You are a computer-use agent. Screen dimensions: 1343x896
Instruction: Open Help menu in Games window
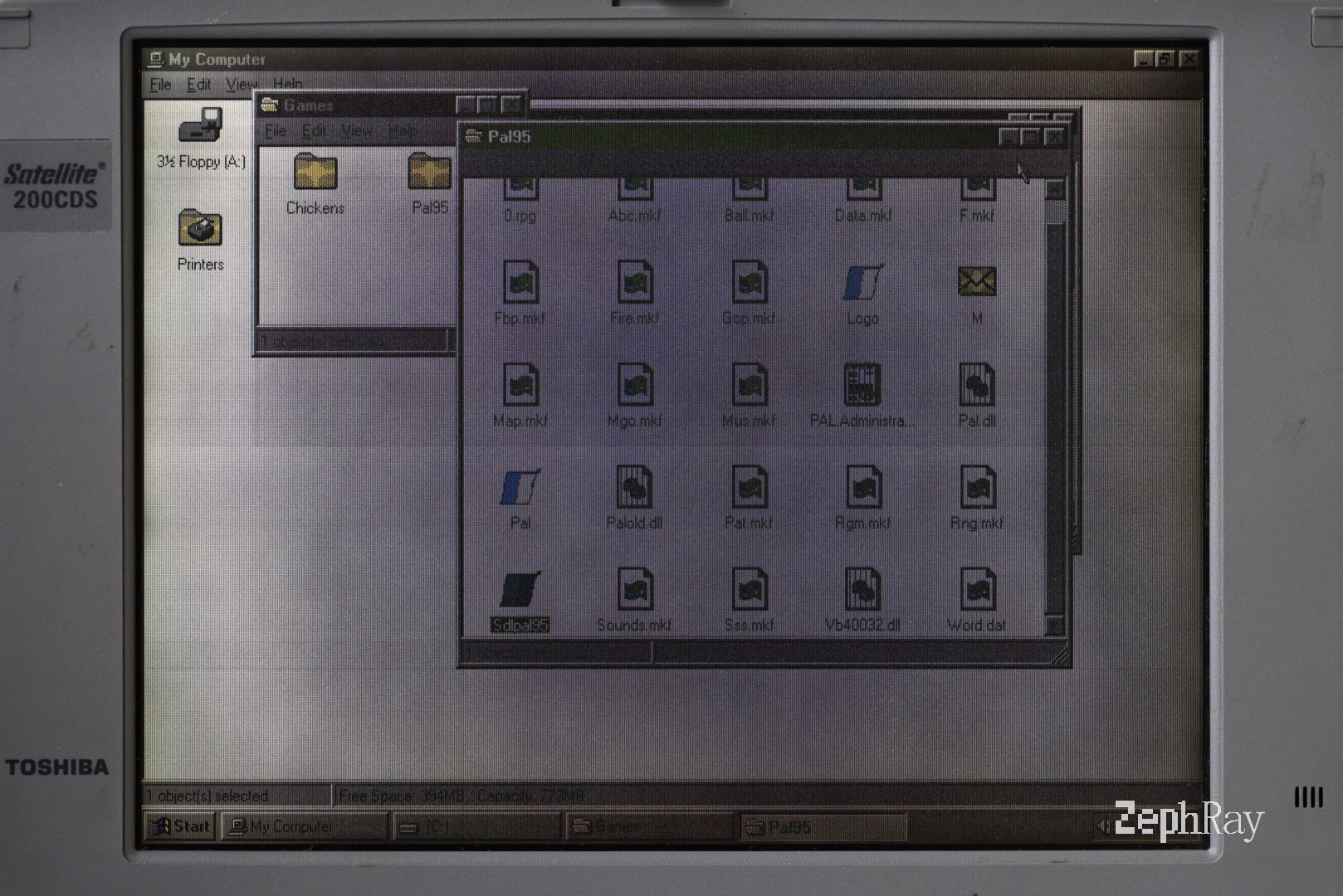[x=403, y=131]
